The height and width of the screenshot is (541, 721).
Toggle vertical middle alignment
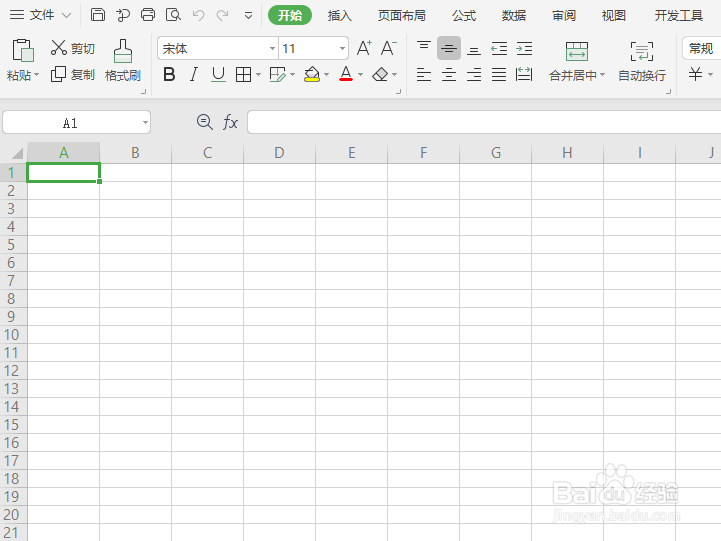pyautogui.click(x=449, y=48)
